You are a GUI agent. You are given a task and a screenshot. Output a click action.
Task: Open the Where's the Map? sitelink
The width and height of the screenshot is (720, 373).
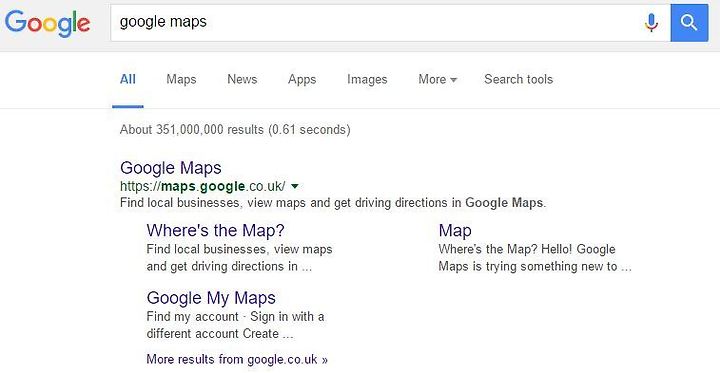(x=216, y=230)
